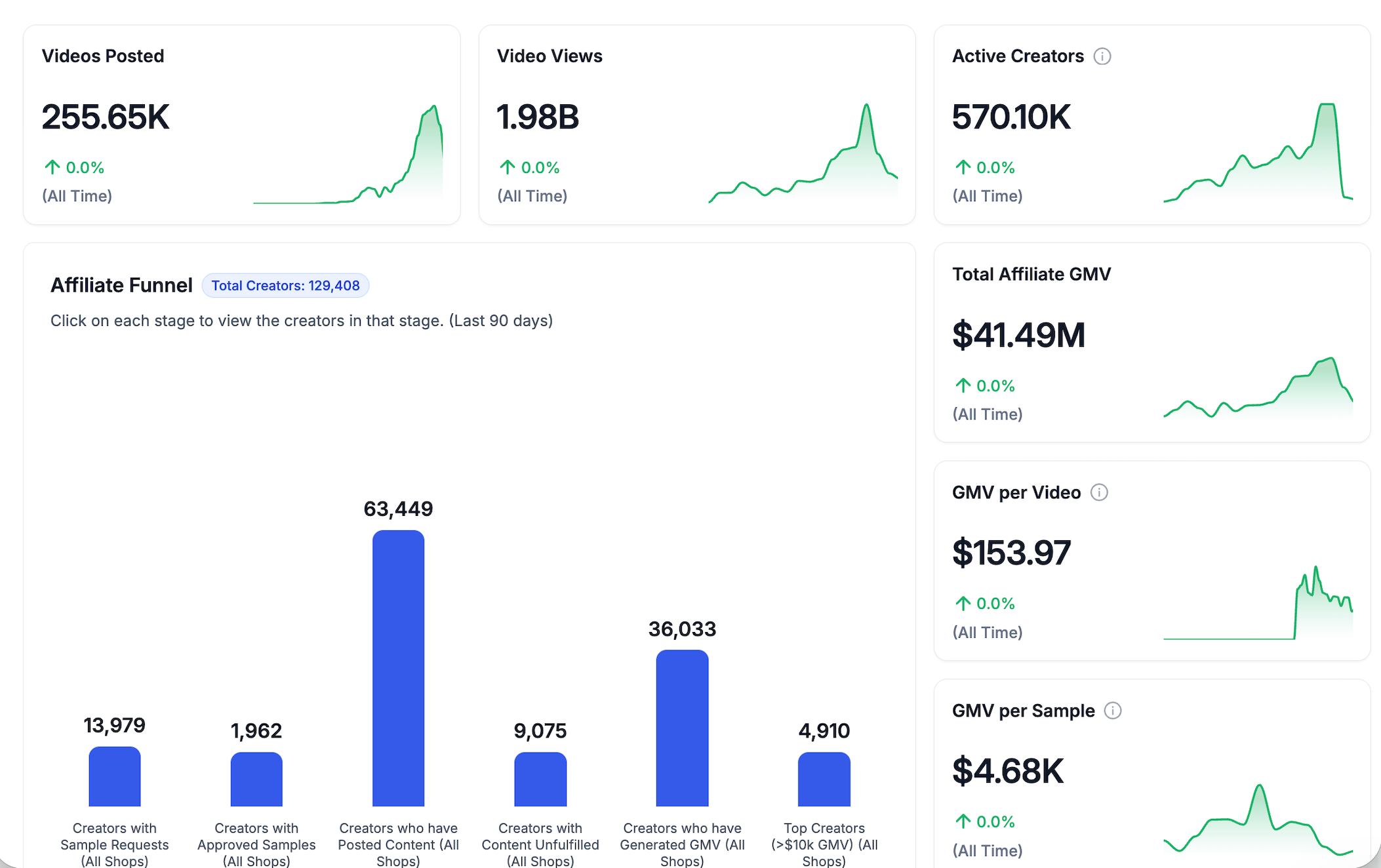Click the Total Creators: 129,408 badge
Screen dimensions: 1381x868
click(x=285, y=286)
